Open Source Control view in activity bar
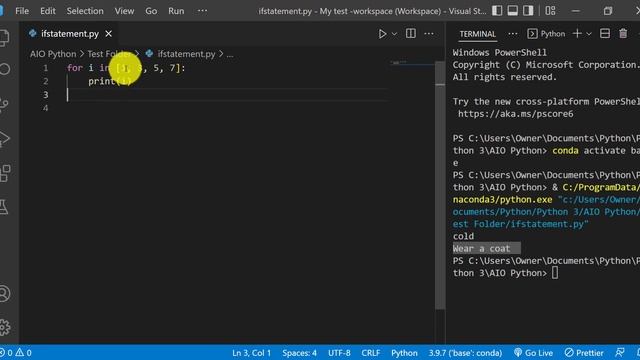640x360 pixels. 4,104
